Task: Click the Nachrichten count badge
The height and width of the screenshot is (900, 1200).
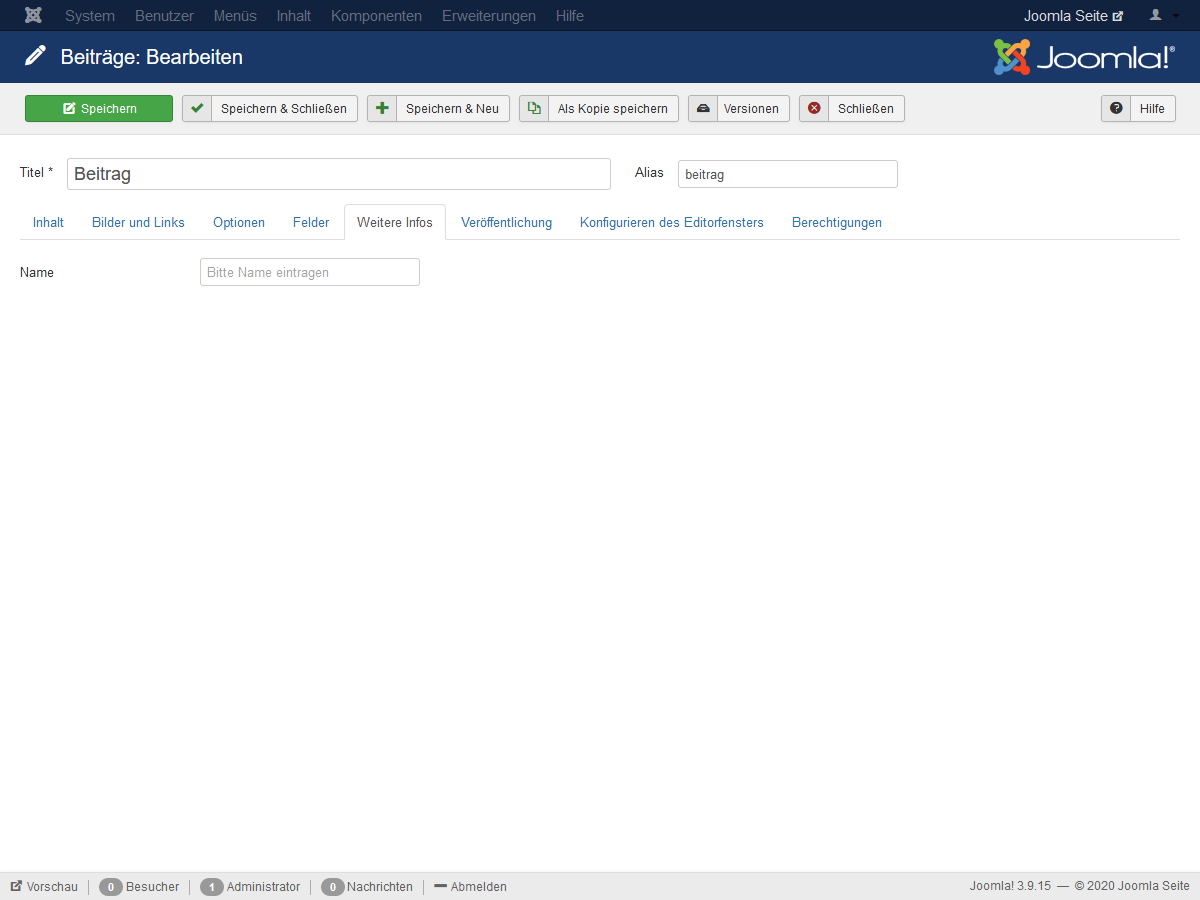Action: coord(333,887)
